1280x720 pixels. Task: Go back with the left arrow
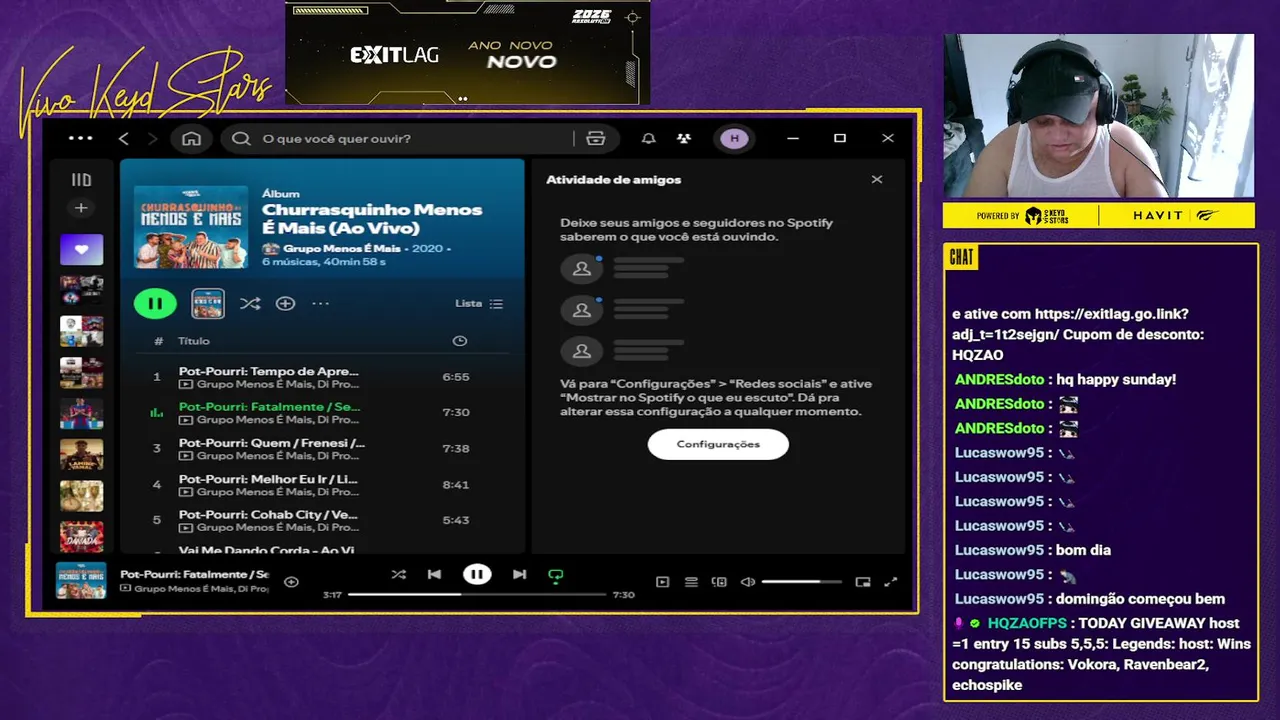point(124,139)
